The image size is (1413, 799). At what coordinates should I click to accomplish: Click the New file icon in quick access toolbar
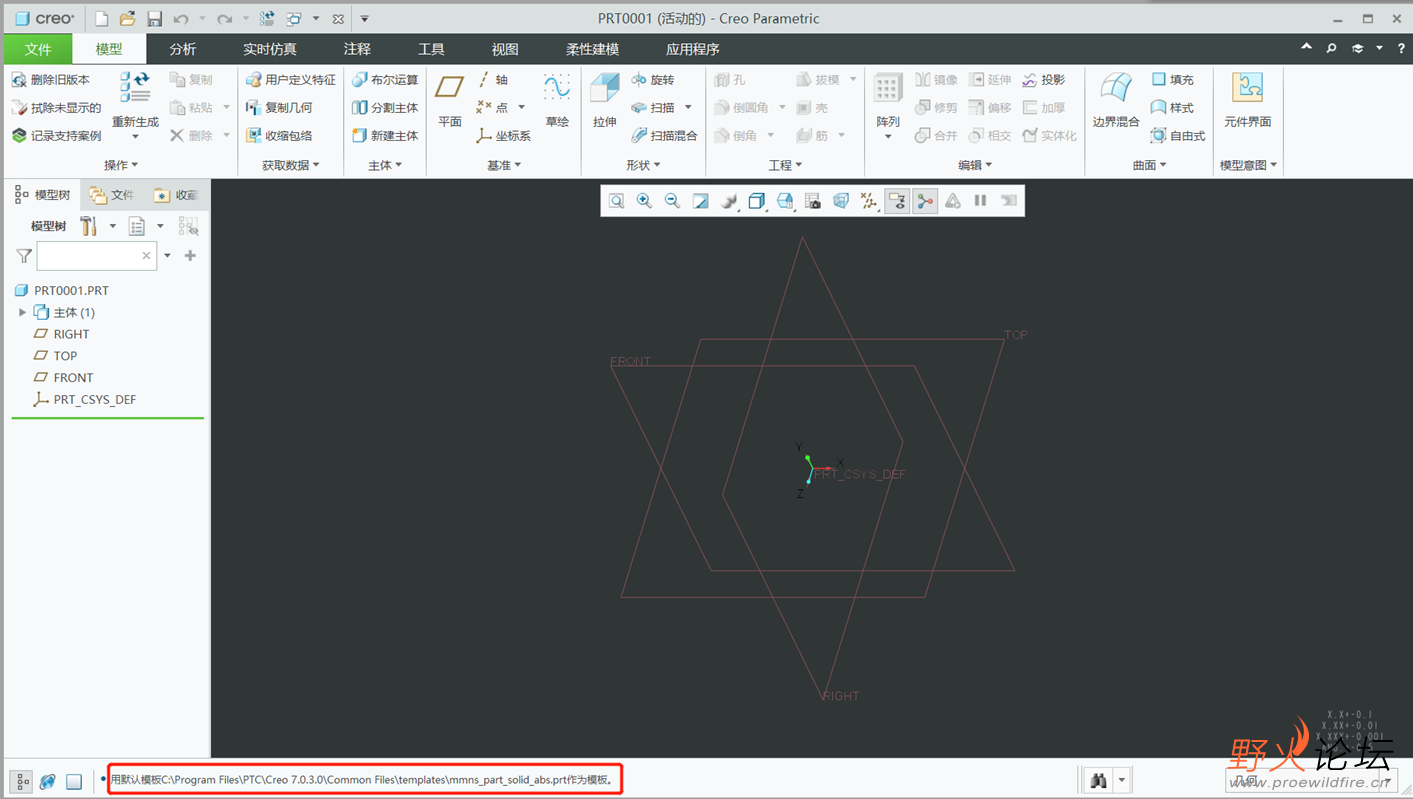(101, 19)
